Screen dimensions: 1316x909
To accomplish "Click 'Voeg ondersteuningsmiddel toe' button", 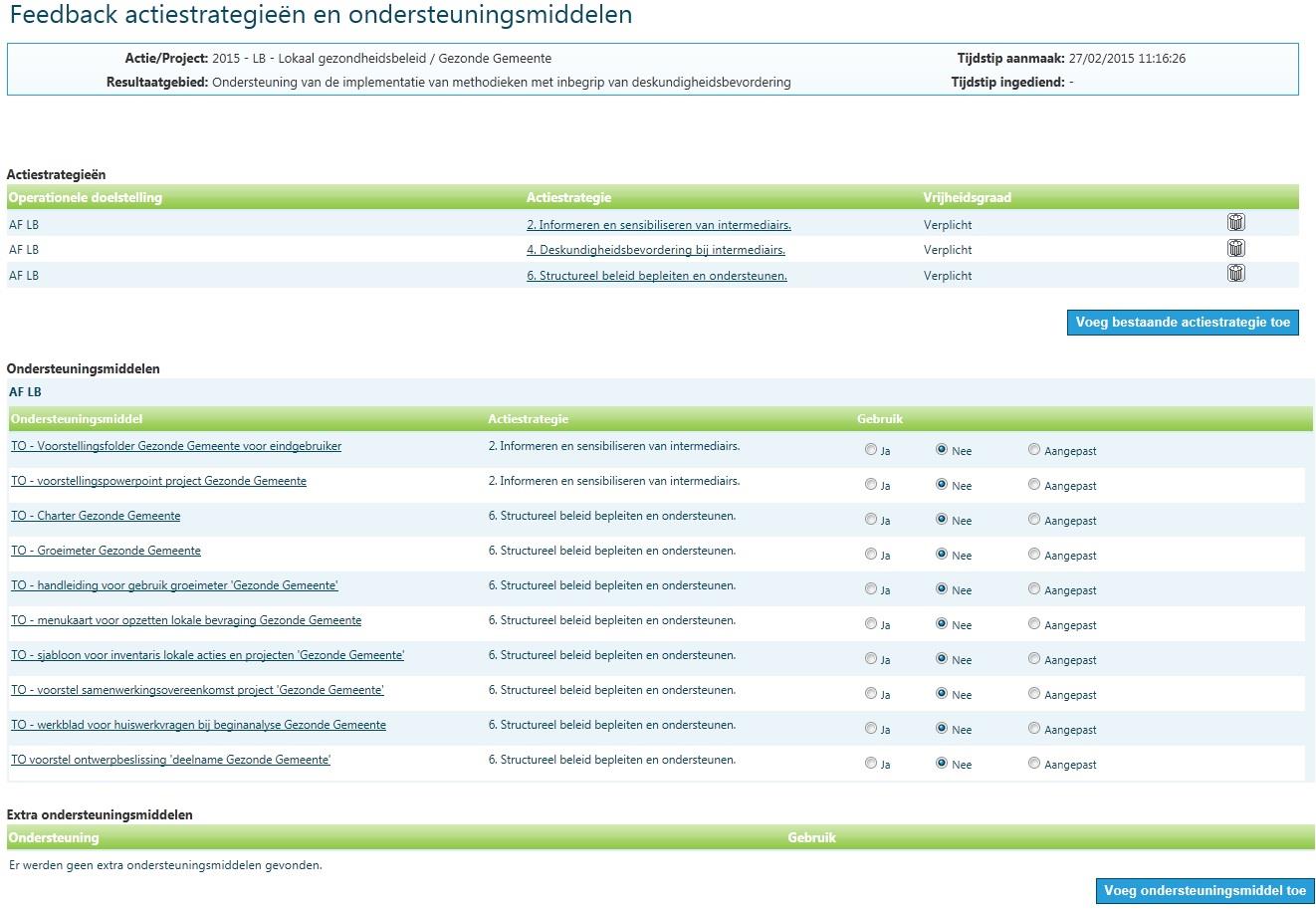I will coord(1205,891).
